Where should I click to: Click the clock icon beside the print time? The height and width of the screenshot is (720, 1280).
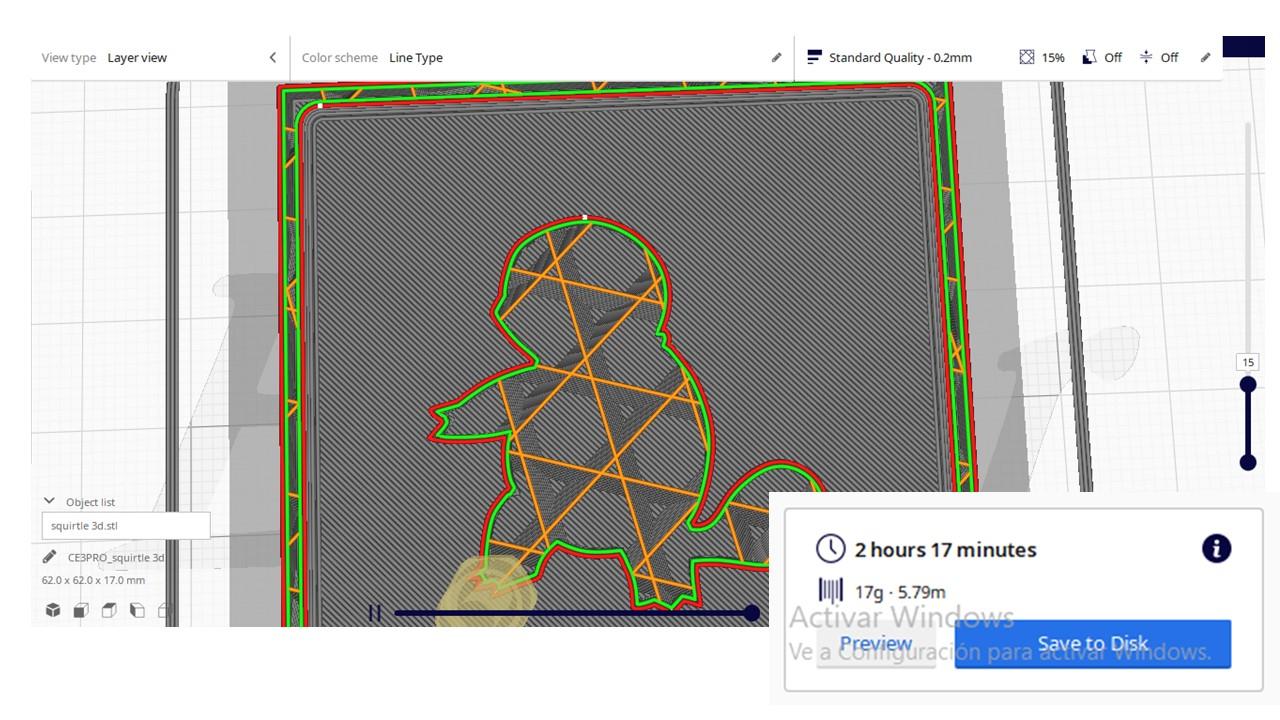coord(831,549)
